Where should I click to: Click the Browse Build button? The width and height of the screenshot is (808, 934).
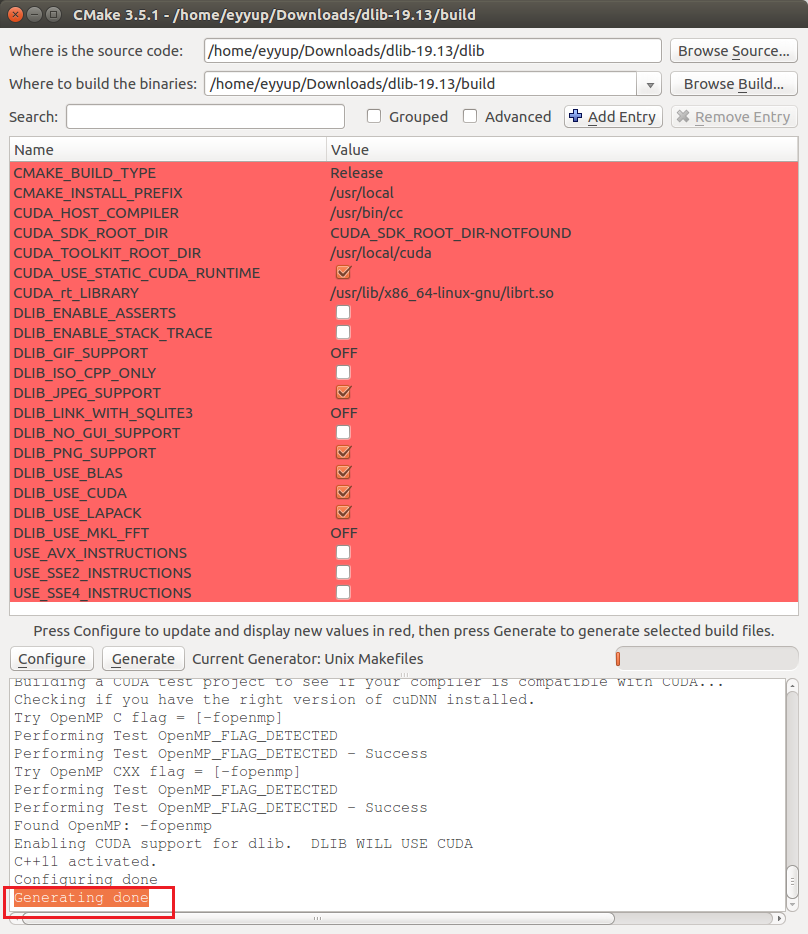point(734,84)
